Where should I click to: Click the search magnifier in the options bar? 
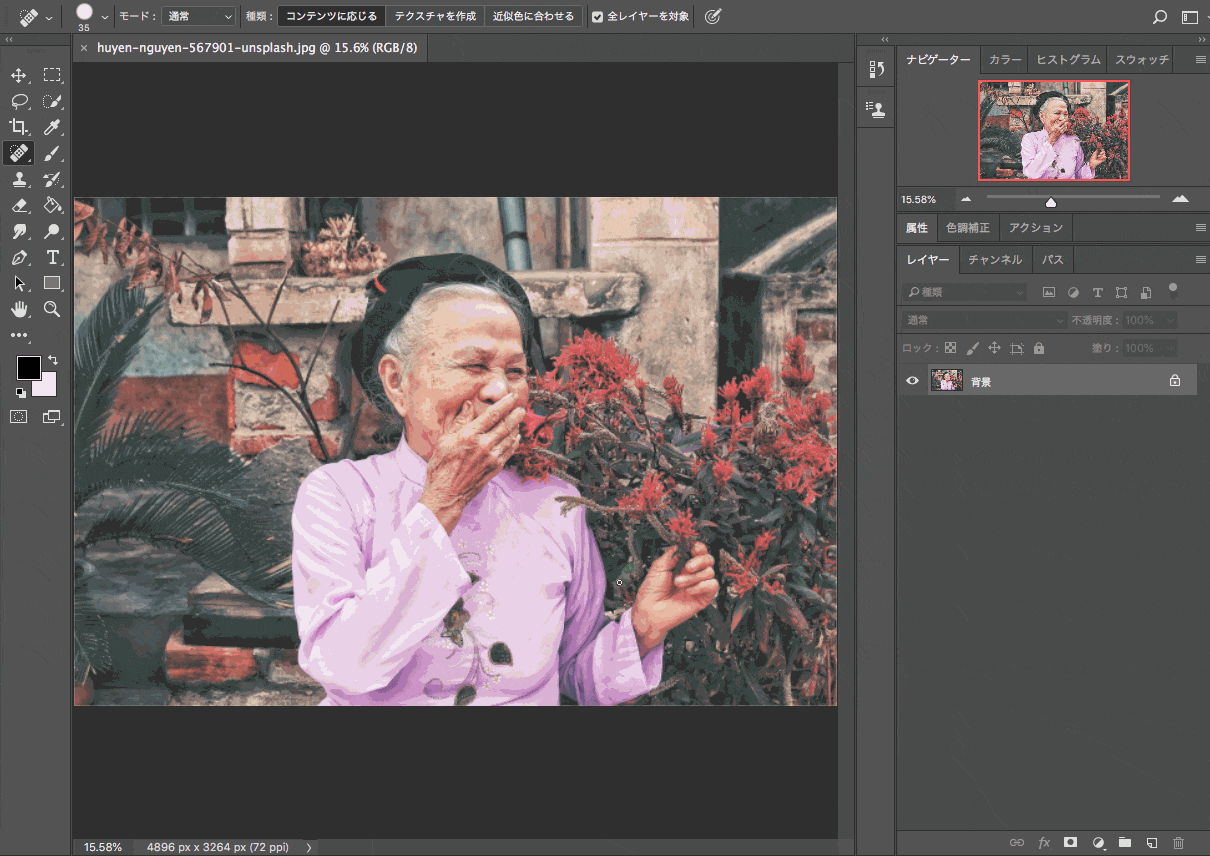[1160, 17]
